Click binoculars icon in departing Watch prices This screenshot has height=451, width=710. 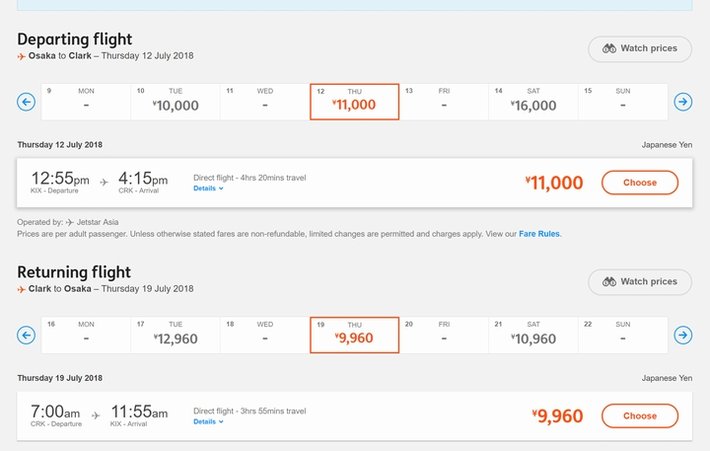click(609, 48)
